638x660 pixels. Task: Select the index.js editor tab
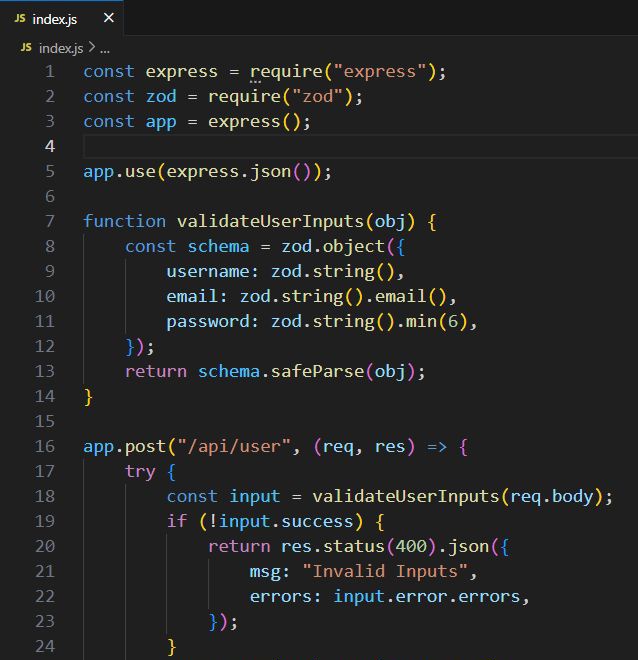click(x=61, y=18)
